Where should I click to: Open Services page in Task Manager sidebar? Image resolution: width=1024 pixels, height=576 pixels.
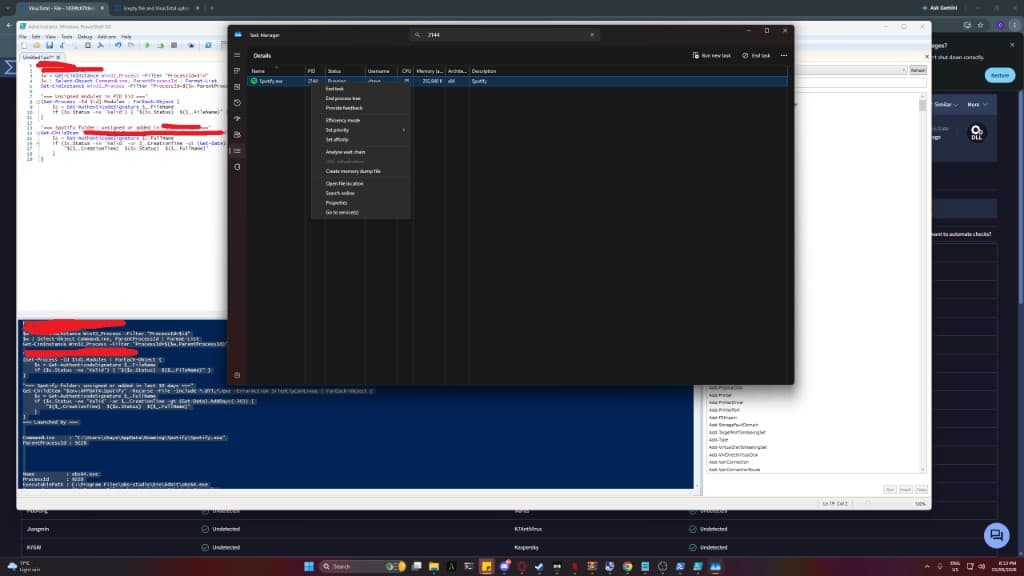(237, 167)
